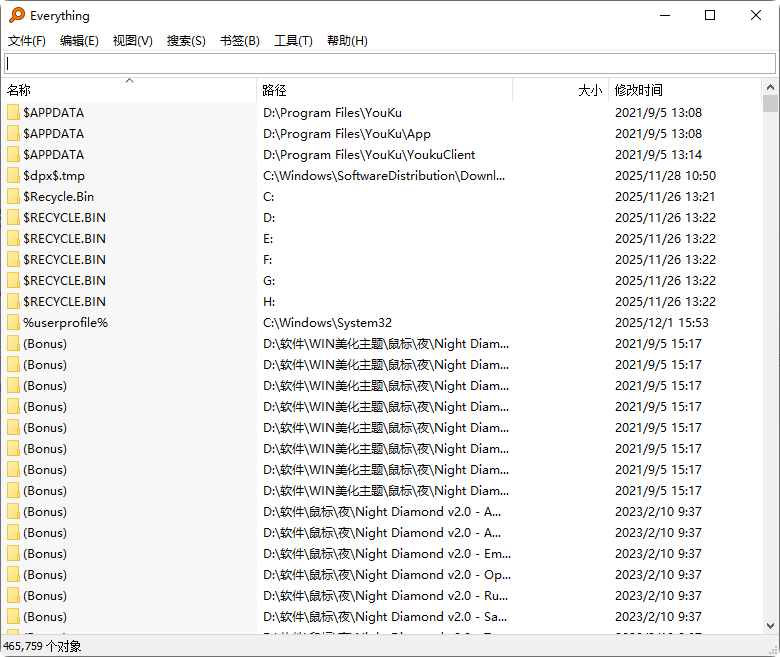Click the vertical scrollbar thumb
This screenshot has width=780, height=657.
[770, 104]
